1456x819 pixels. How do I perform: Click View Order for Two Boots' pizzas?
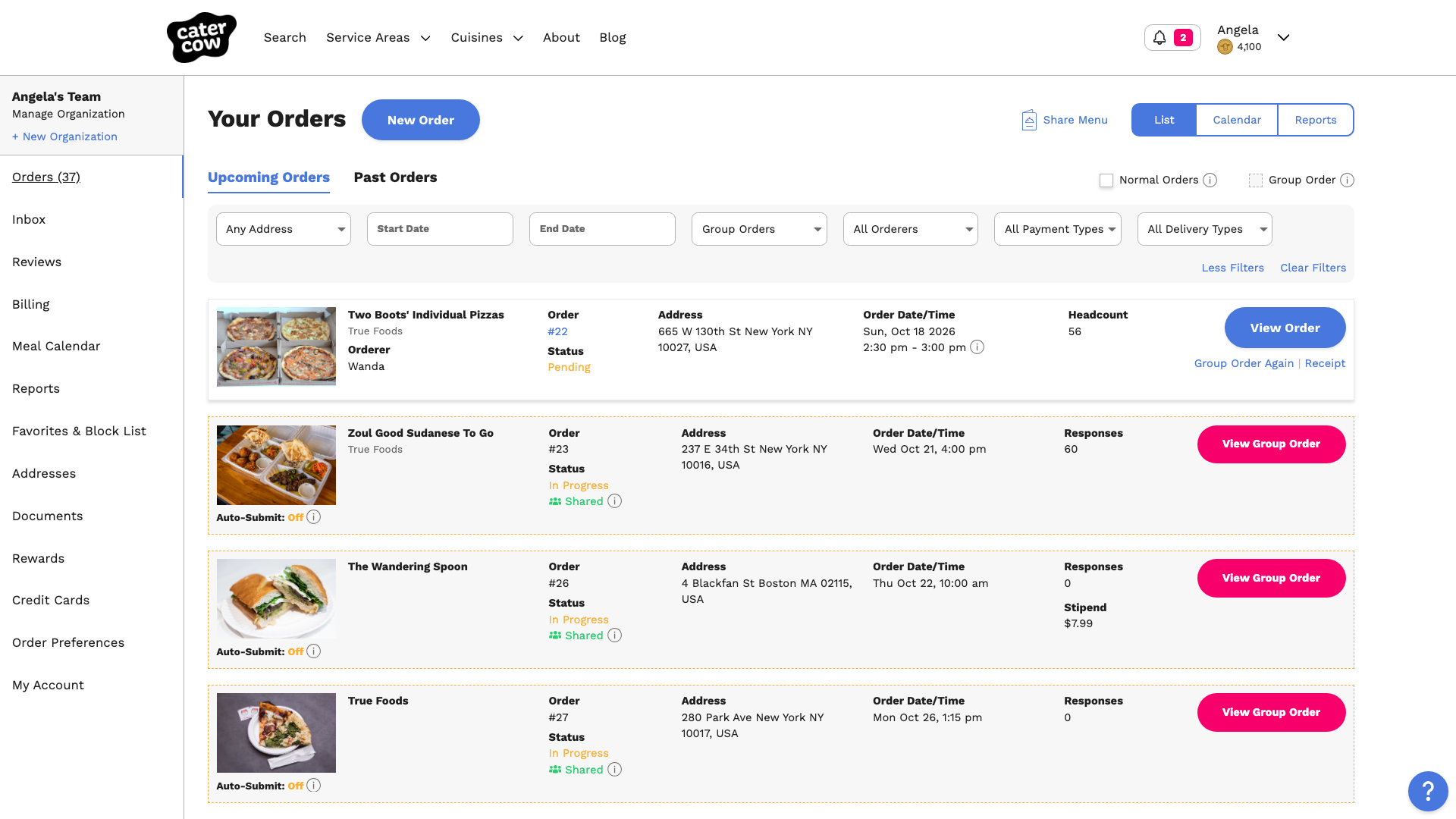(x=1285, y=328)
